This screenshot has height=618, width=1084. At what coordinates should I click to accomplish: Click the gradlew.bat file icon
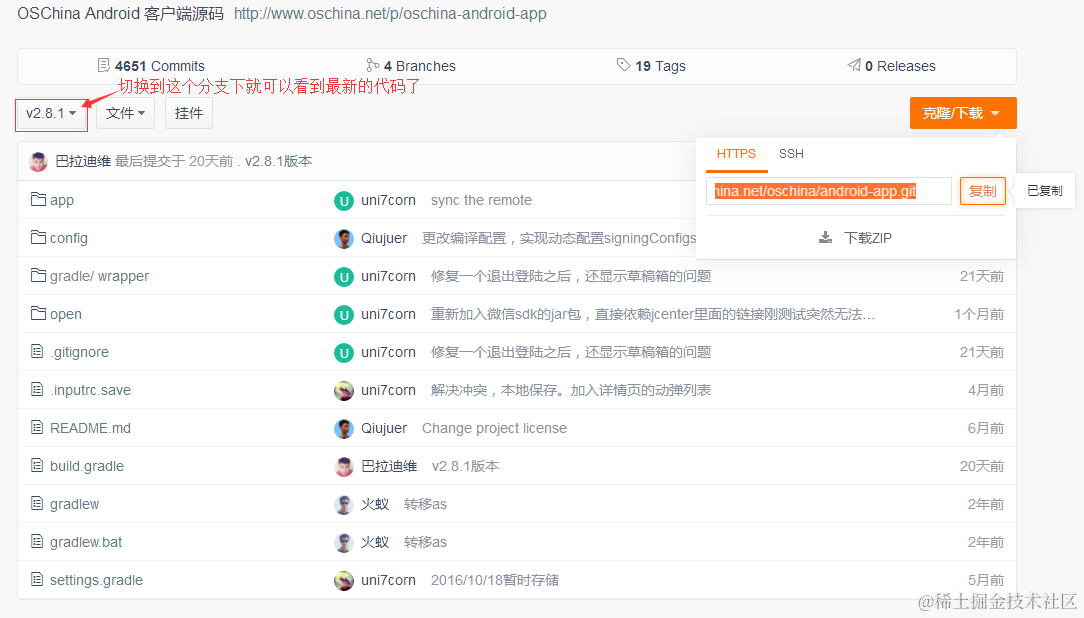click(37, 542)
